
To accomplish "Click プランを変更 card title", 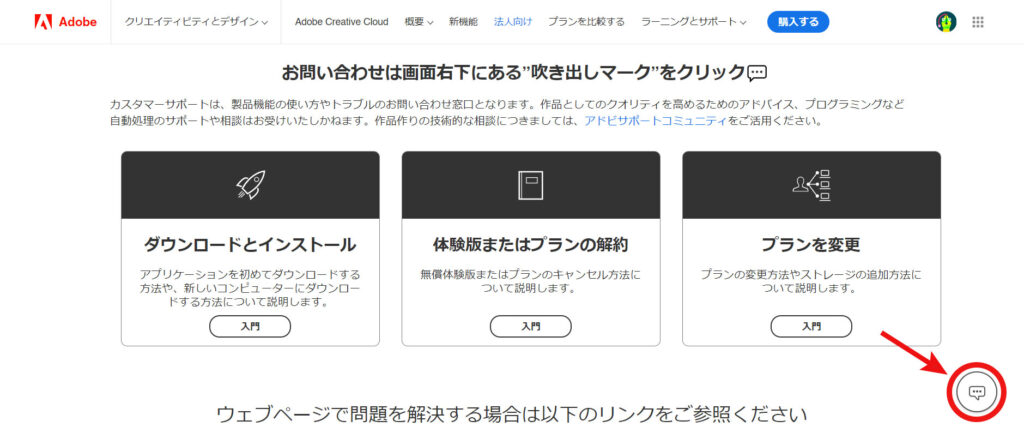I will (x=811, y=245).
